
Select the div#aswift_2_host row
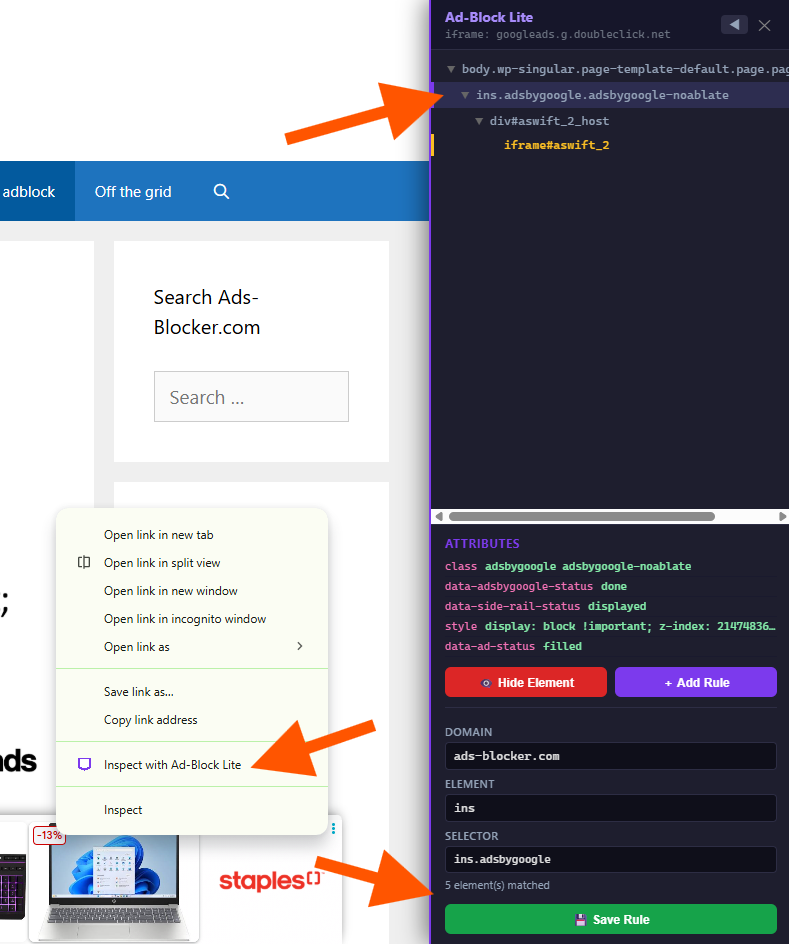coord(610,121)
